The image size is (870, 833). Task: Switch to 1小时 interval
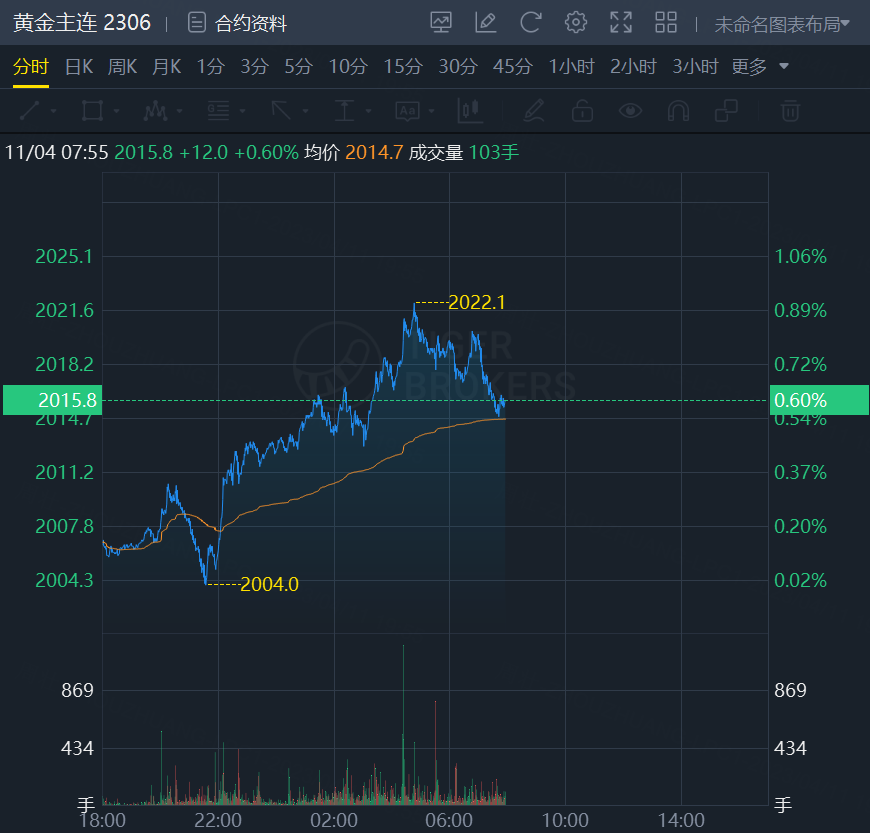(571, 67)
